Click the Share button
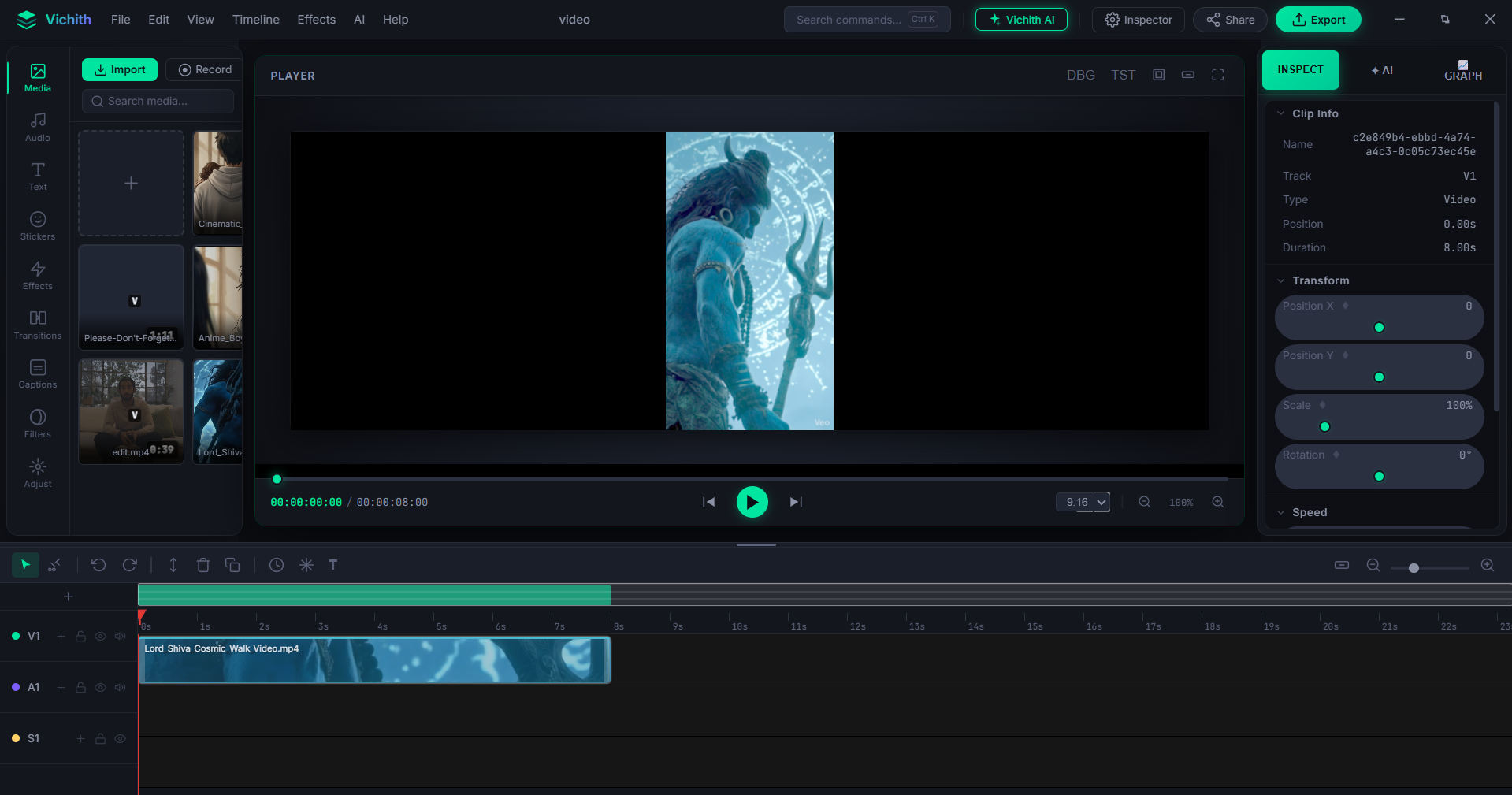Screen dimensions: 1512x795 click(x=1230, y=20)
